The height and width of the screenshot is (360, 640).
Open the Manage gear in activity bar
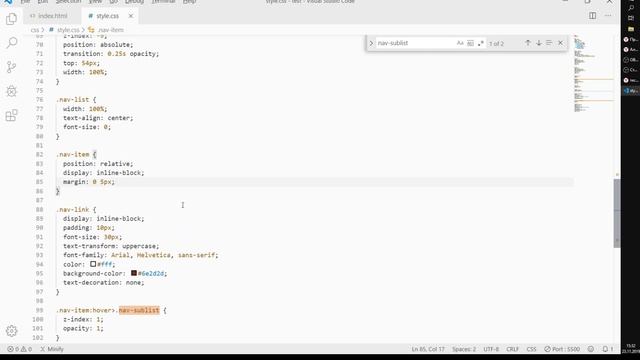[11, 331]
